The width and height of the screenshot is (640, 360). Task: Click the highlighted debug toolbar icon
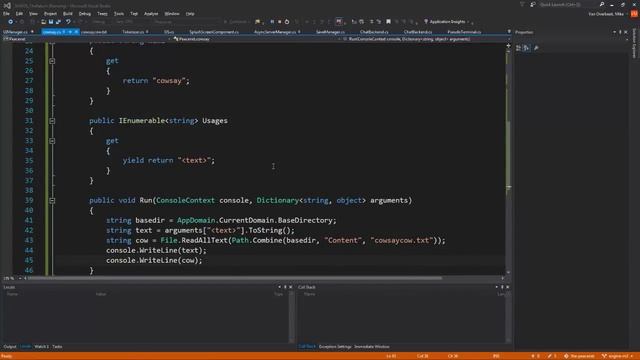tap(339, 22)
